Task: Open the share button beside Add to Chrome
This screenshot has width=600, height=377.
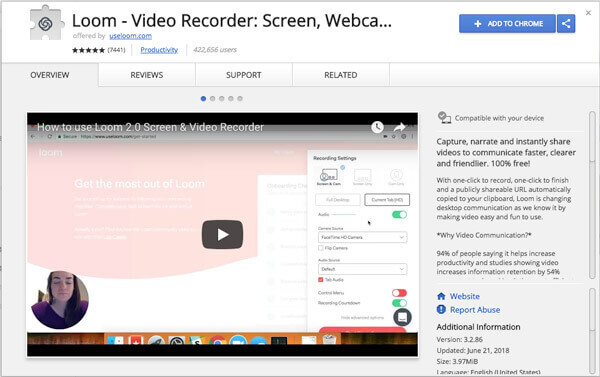Action: coord(566,23)
